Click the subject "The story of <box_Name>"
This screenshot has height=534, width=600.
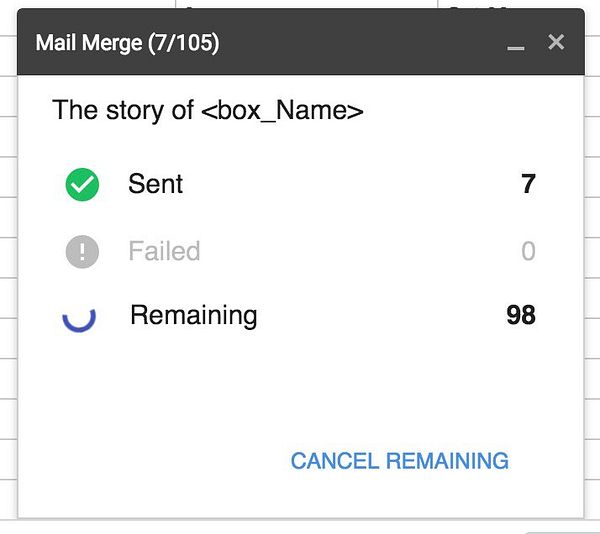point(207,110)
